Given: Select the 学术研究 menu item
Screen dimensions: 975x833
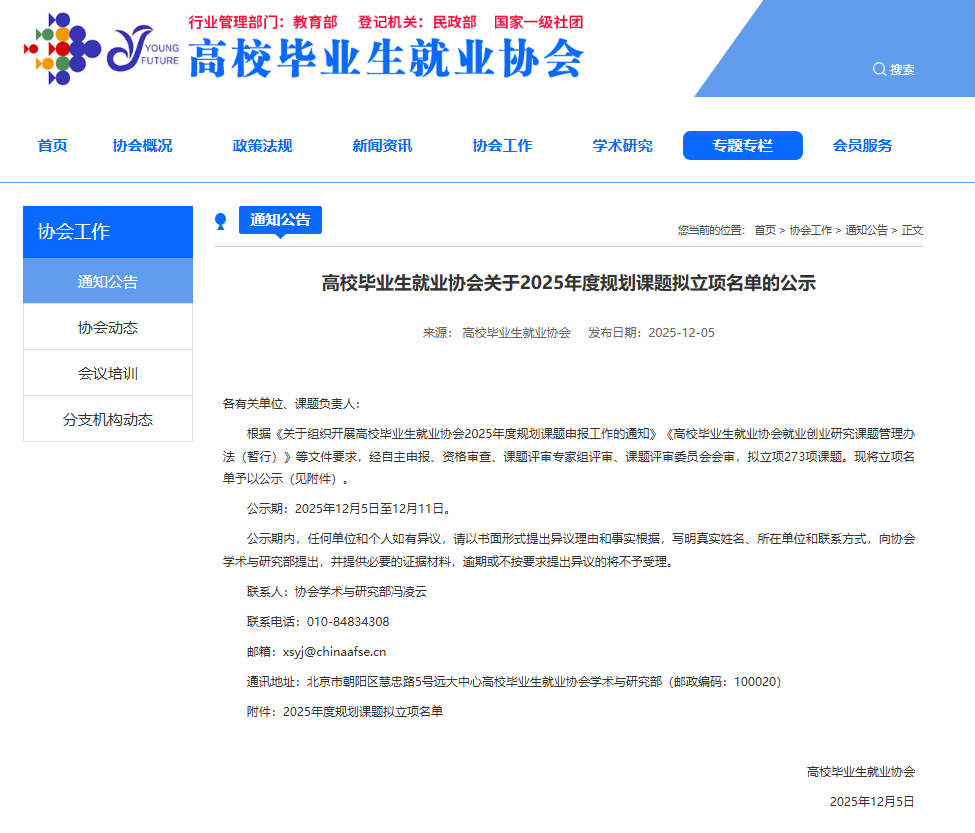Looking at the screenshot, I should click(x=622, y=146).
